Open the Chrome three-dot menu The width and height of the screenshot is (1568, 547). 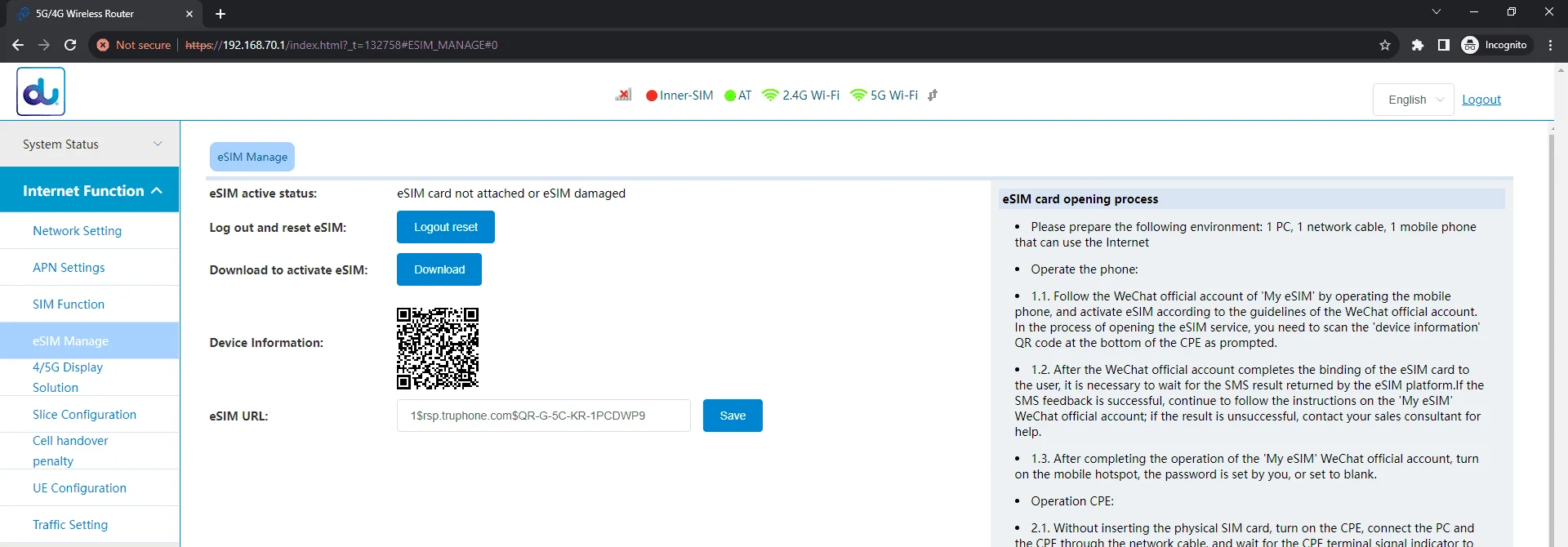(x=1551, y=45)
